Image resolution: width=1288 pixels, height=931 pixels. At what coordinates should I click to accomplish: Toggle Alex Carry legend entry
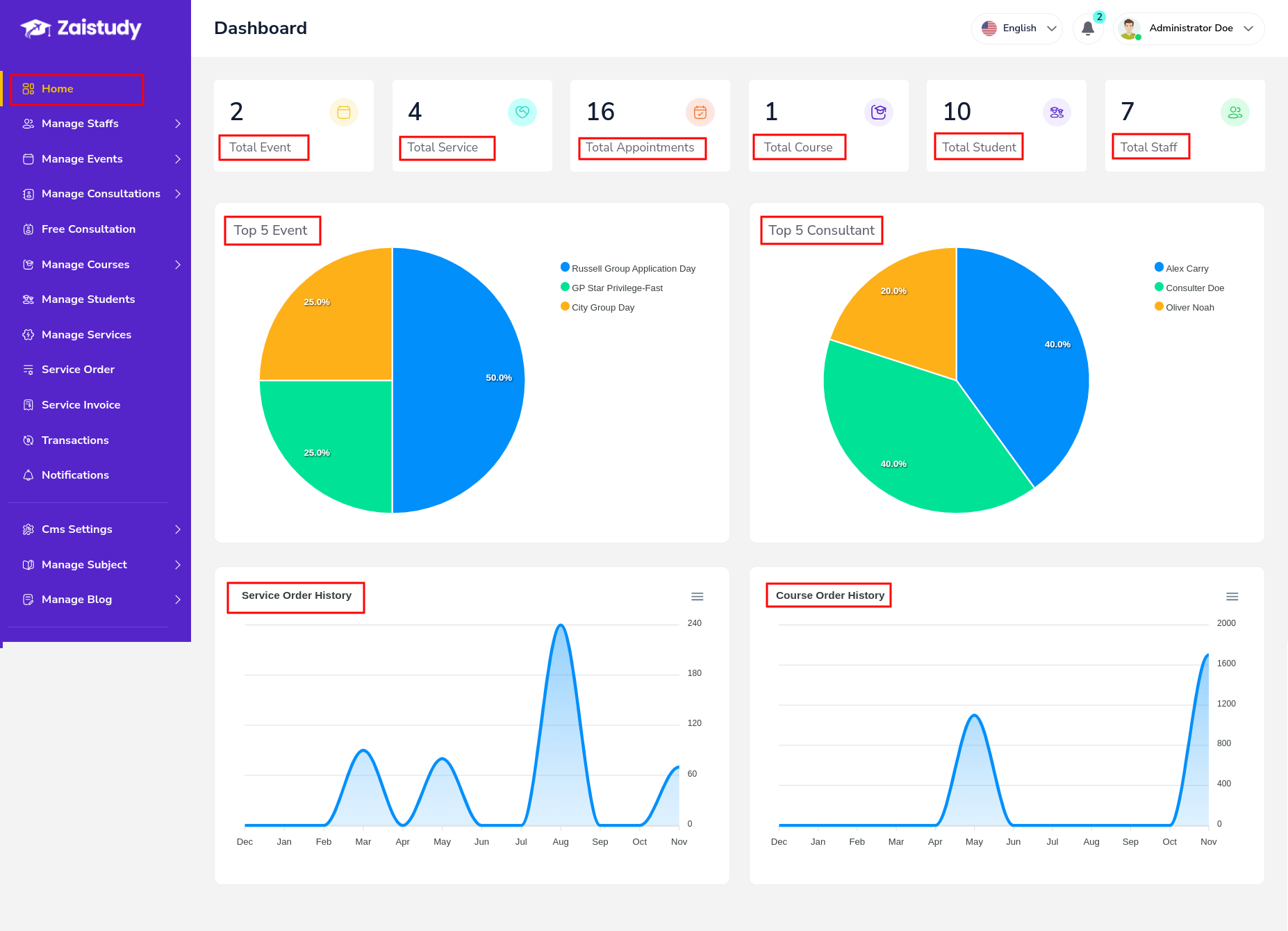(1182, 268)
